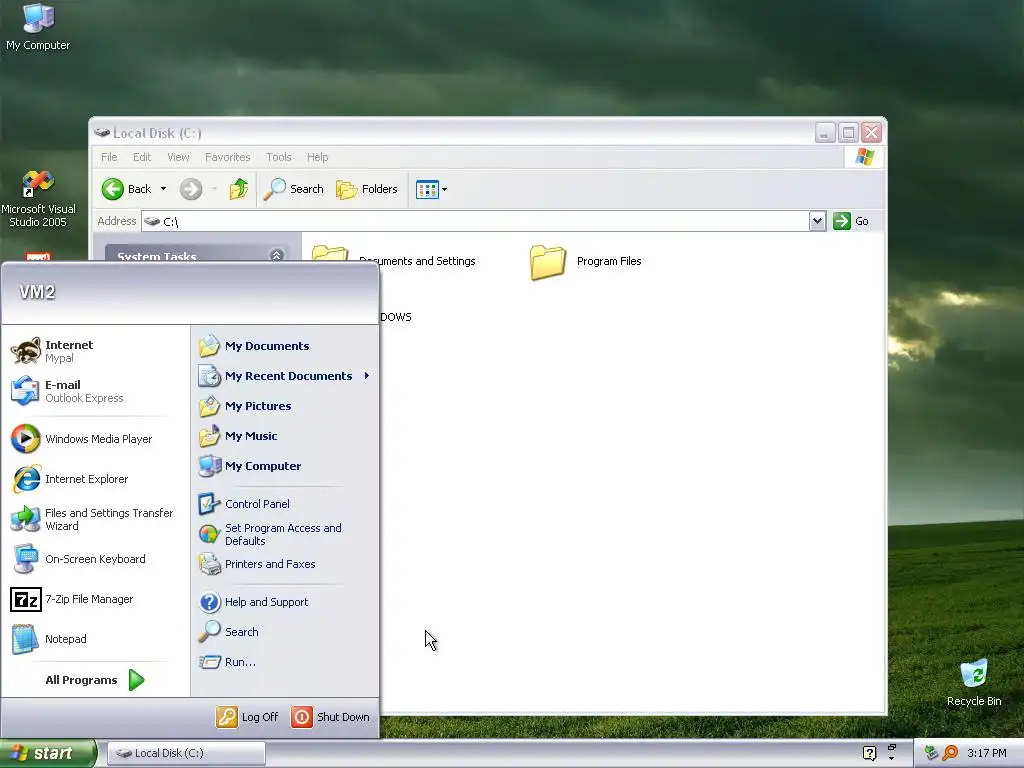Screen dimensions: 1024x768
Task: Open the File menu
Action: point(109,157)
